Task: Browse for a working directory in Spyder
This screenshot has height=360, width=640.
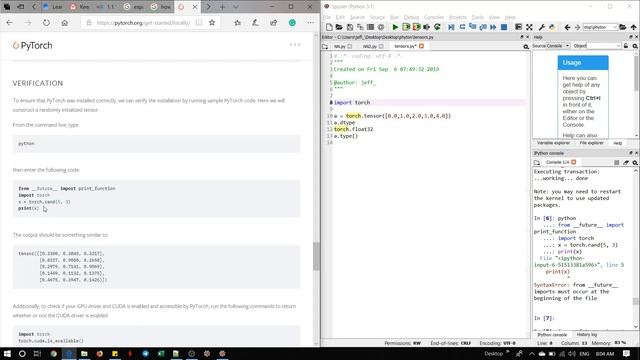Action: pos(622,27)
